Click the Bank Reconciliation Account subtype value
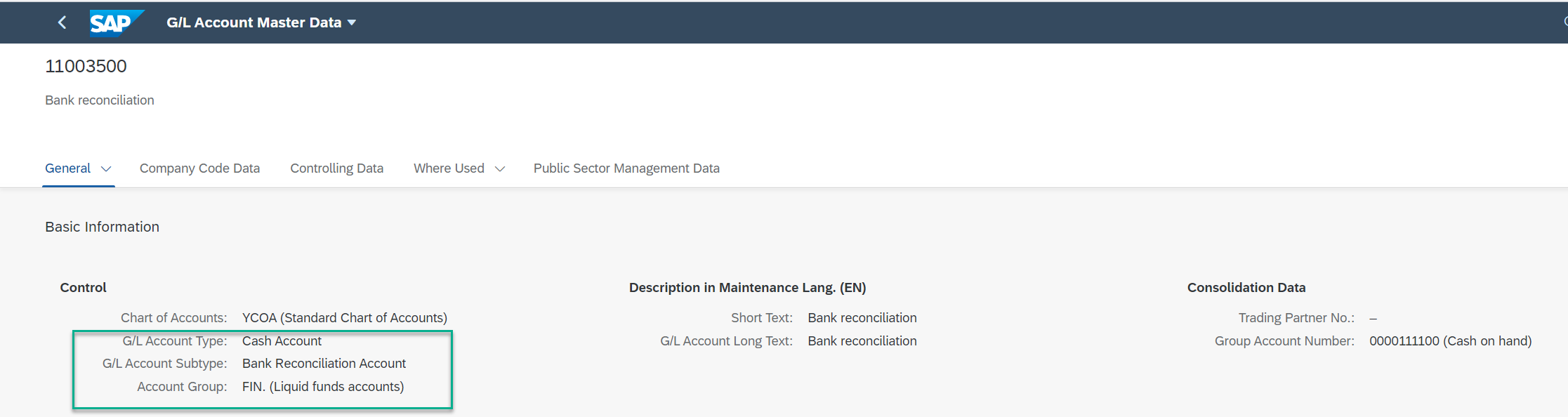 point(324,364)
